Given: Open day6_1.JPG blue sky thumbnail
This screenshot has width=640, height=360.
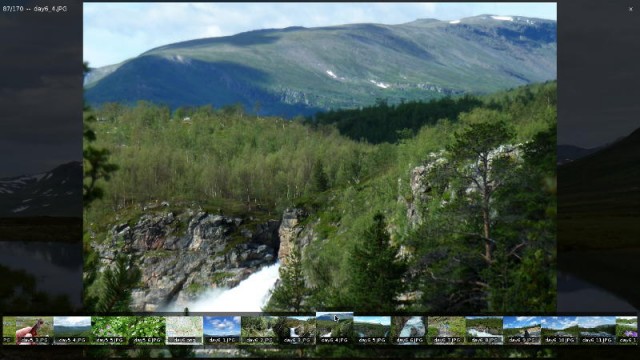Looking at the screenshot, I should 222,331.
